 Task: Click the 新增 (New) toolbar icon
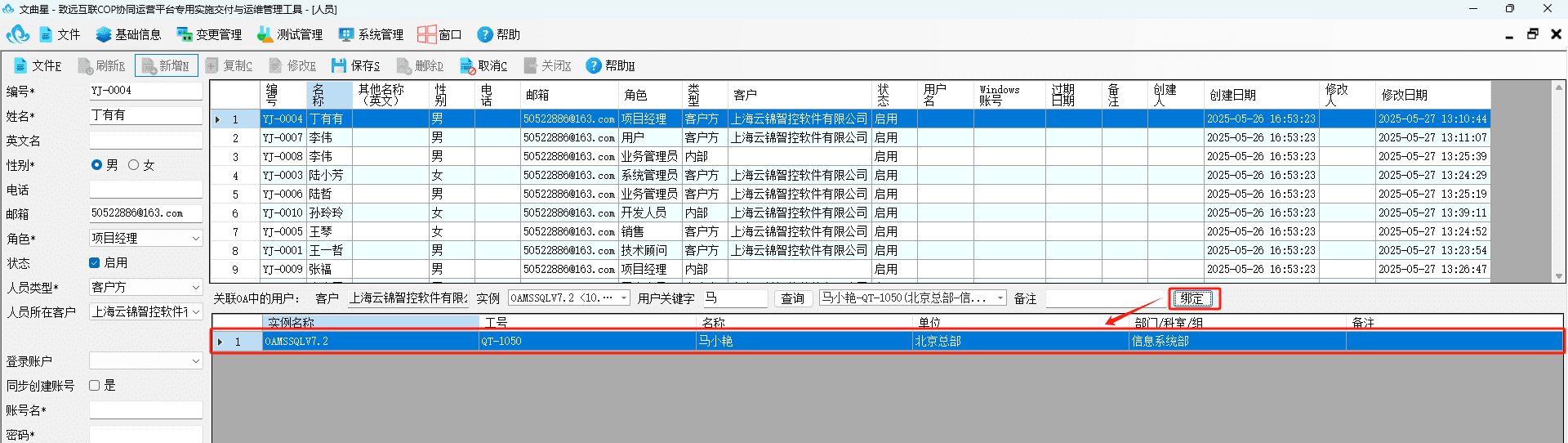[148, 65]
